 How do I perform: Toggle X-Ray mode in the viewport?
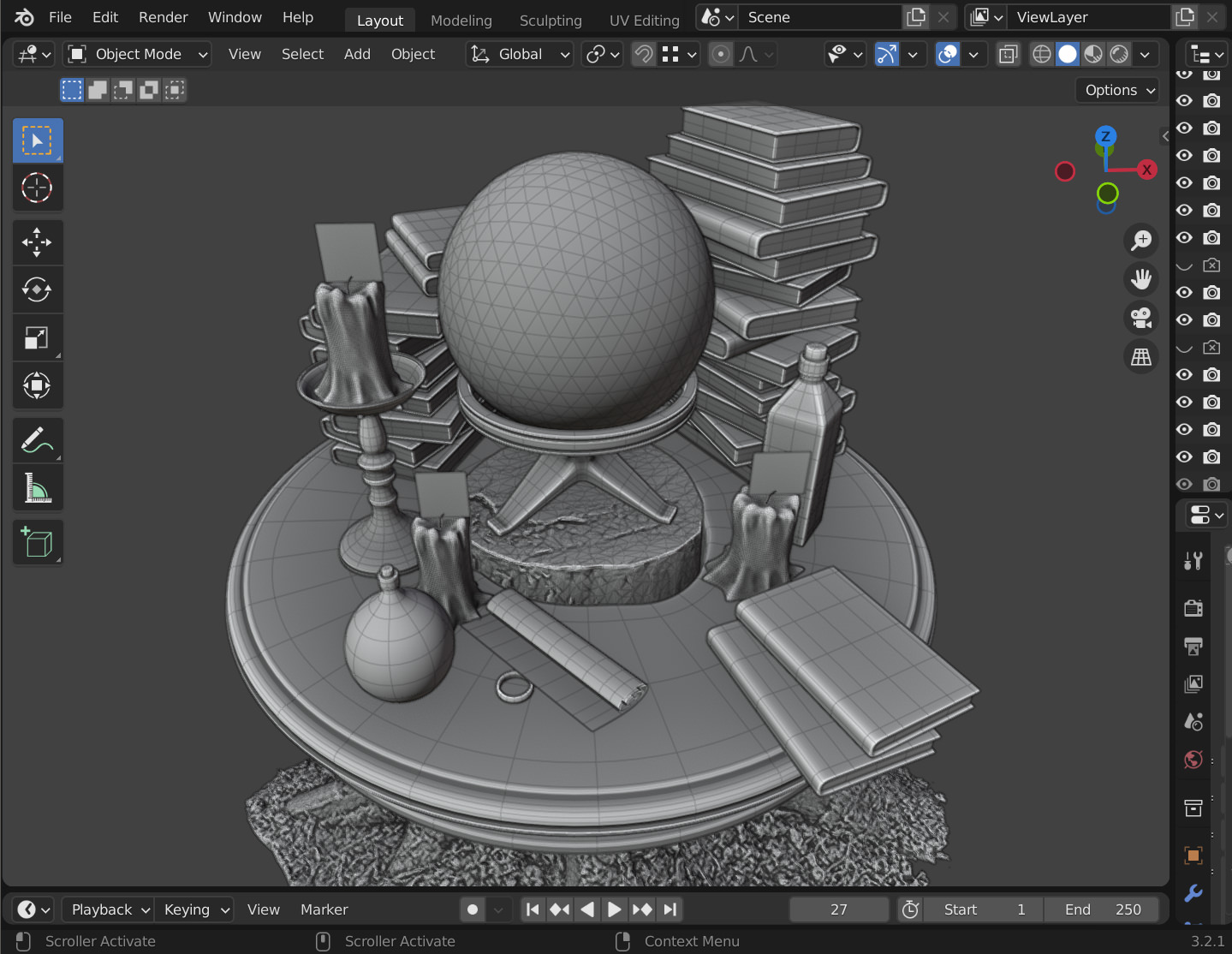(1008, 54)
